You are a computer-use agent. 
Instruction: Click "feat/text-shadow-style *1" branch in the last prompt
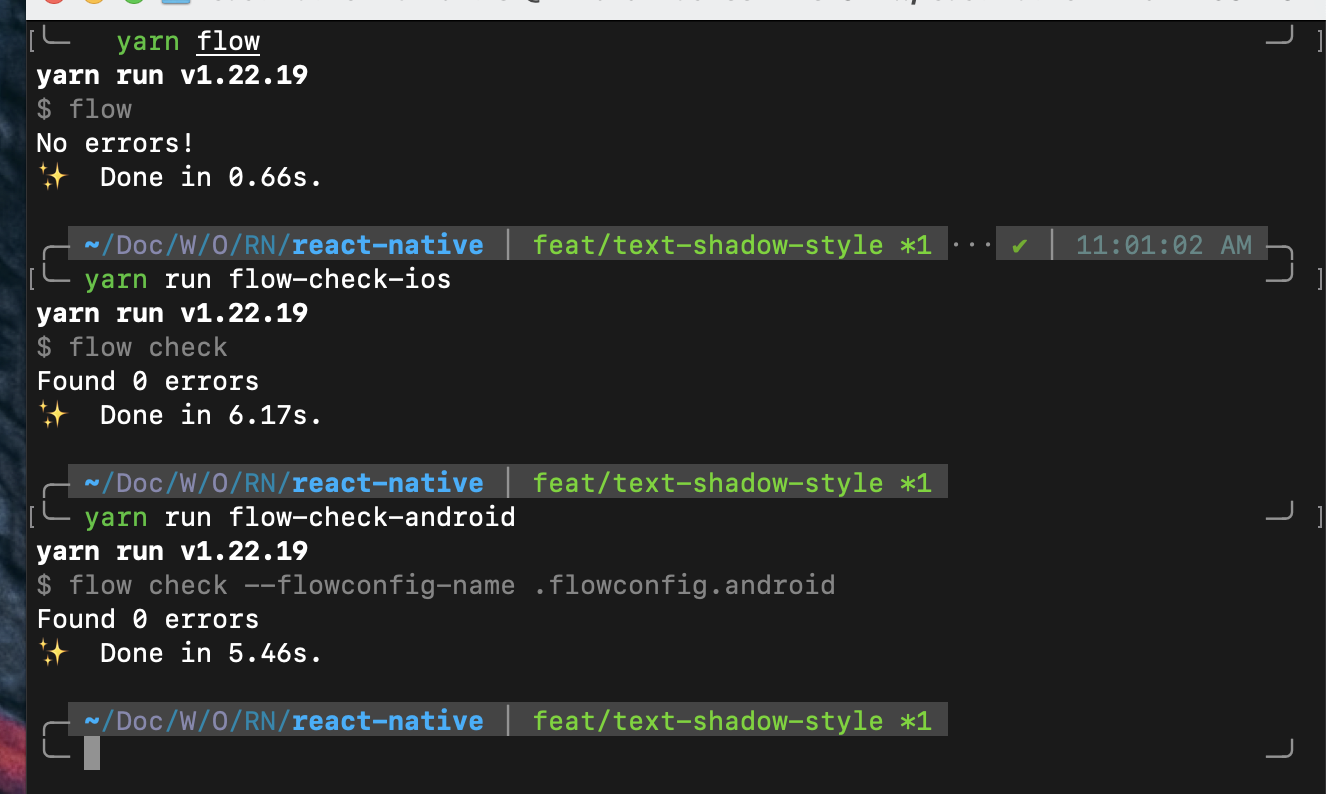click(x=732, y=721)
